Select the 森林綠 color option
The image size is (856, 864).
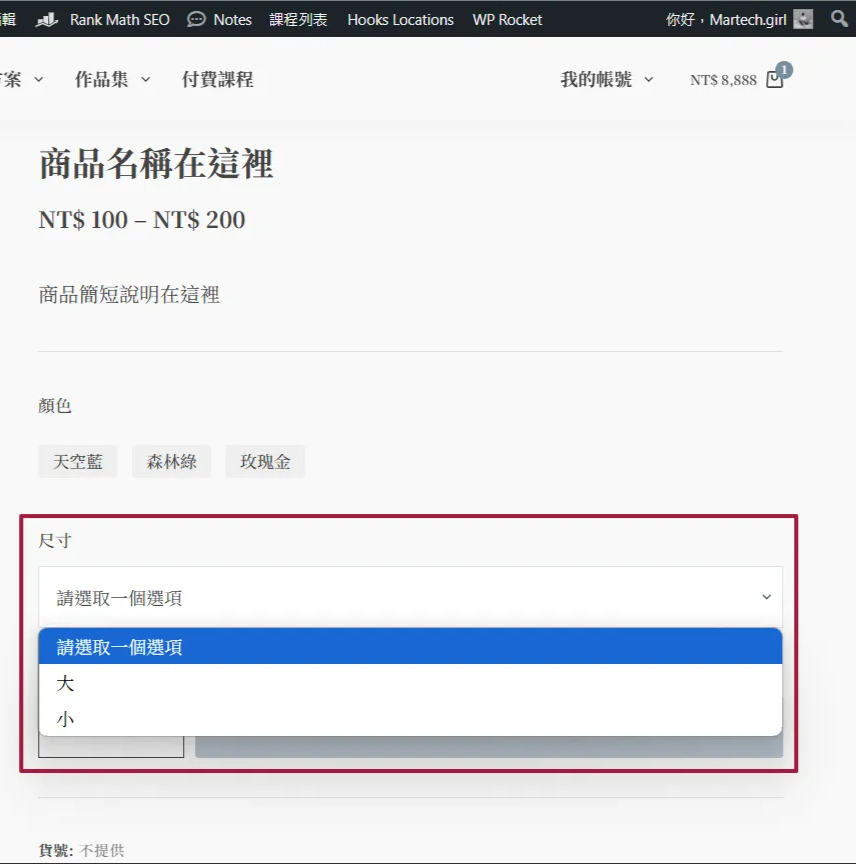tap(171, 461)
